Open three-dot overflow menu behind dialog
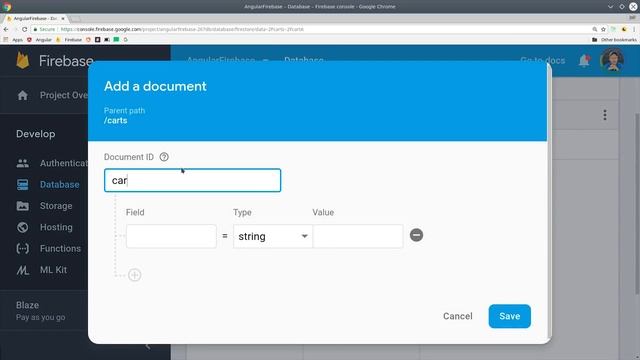 coord(605,115)
